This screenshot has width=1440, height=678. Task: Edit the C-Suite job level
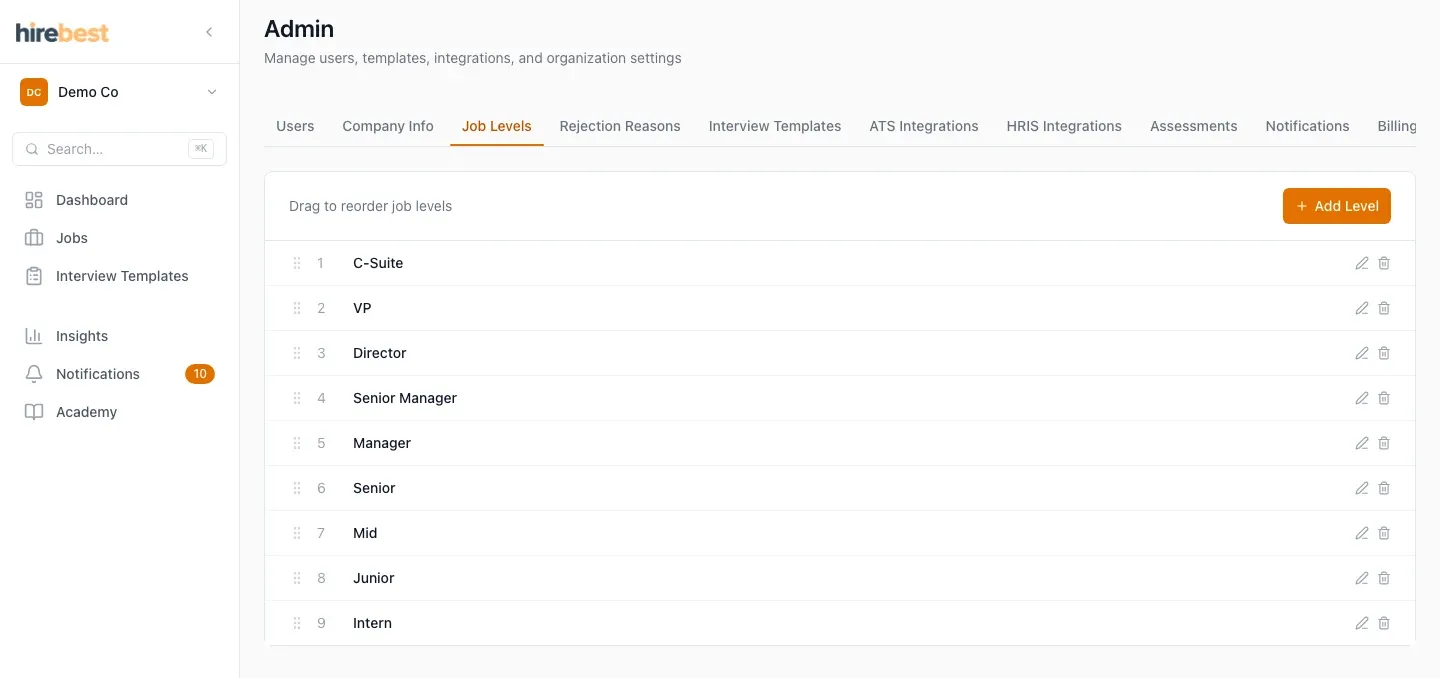tap(1361, 263)
